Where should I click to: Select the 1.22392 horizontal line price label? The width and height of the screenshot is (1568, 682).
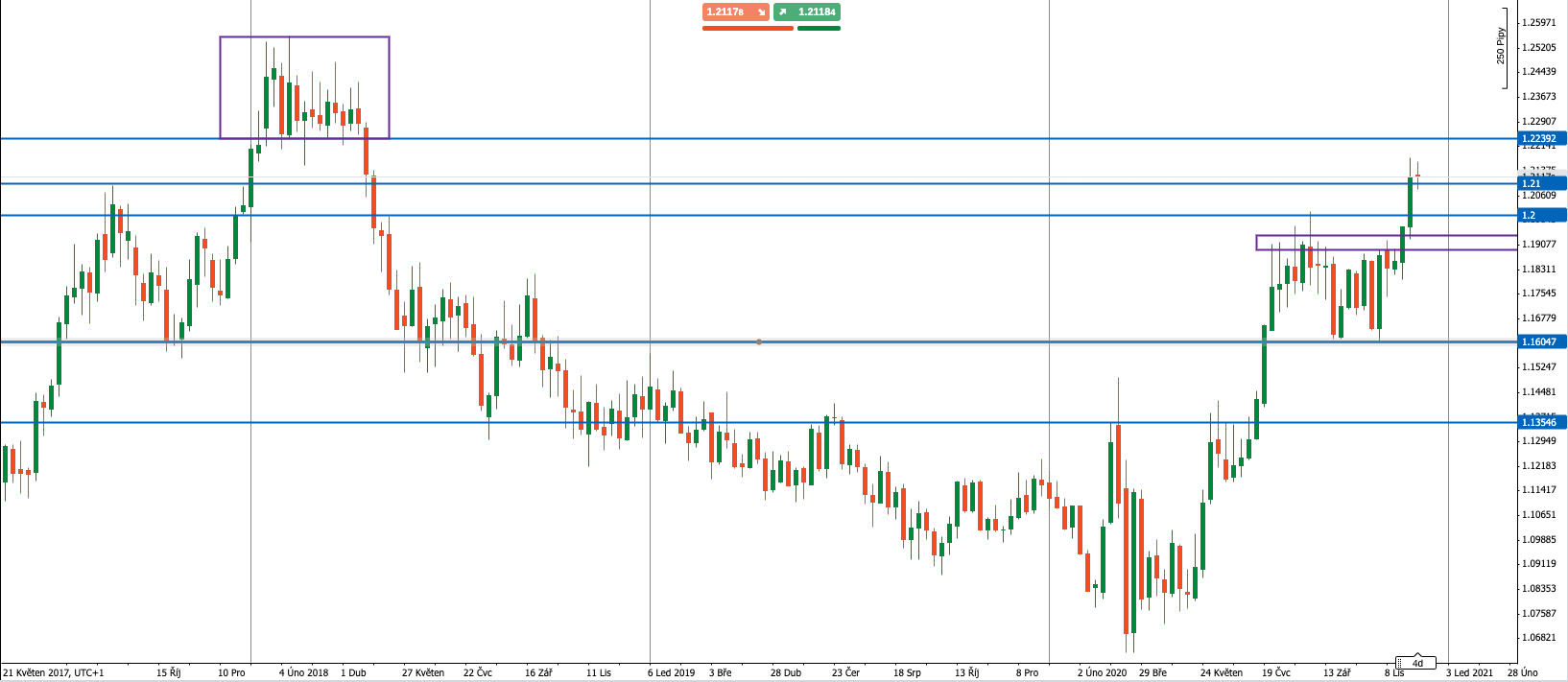[1542, 138]
